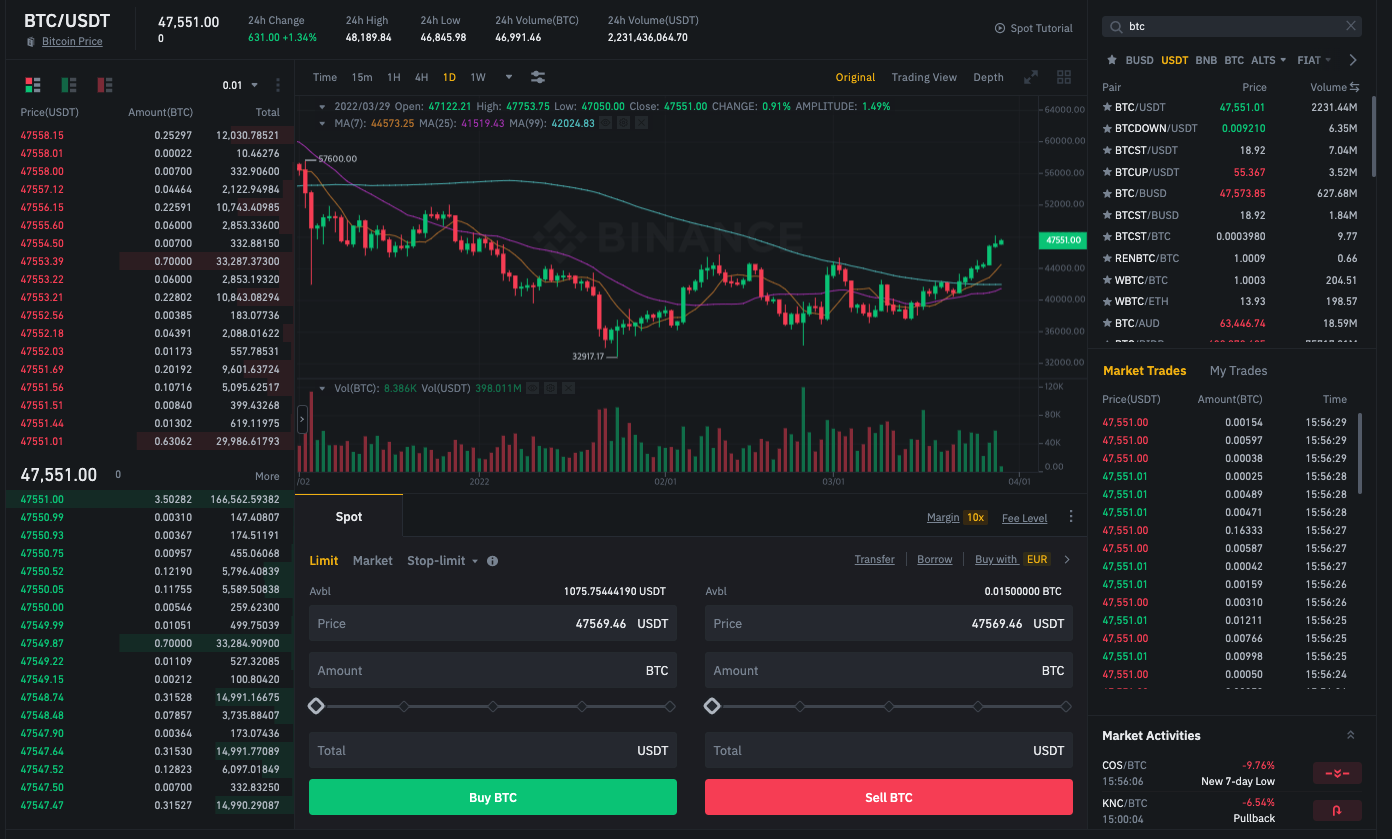Collapse the MA legend row arrow
This screenshot has width=1392, height=839.
(323, 123)
